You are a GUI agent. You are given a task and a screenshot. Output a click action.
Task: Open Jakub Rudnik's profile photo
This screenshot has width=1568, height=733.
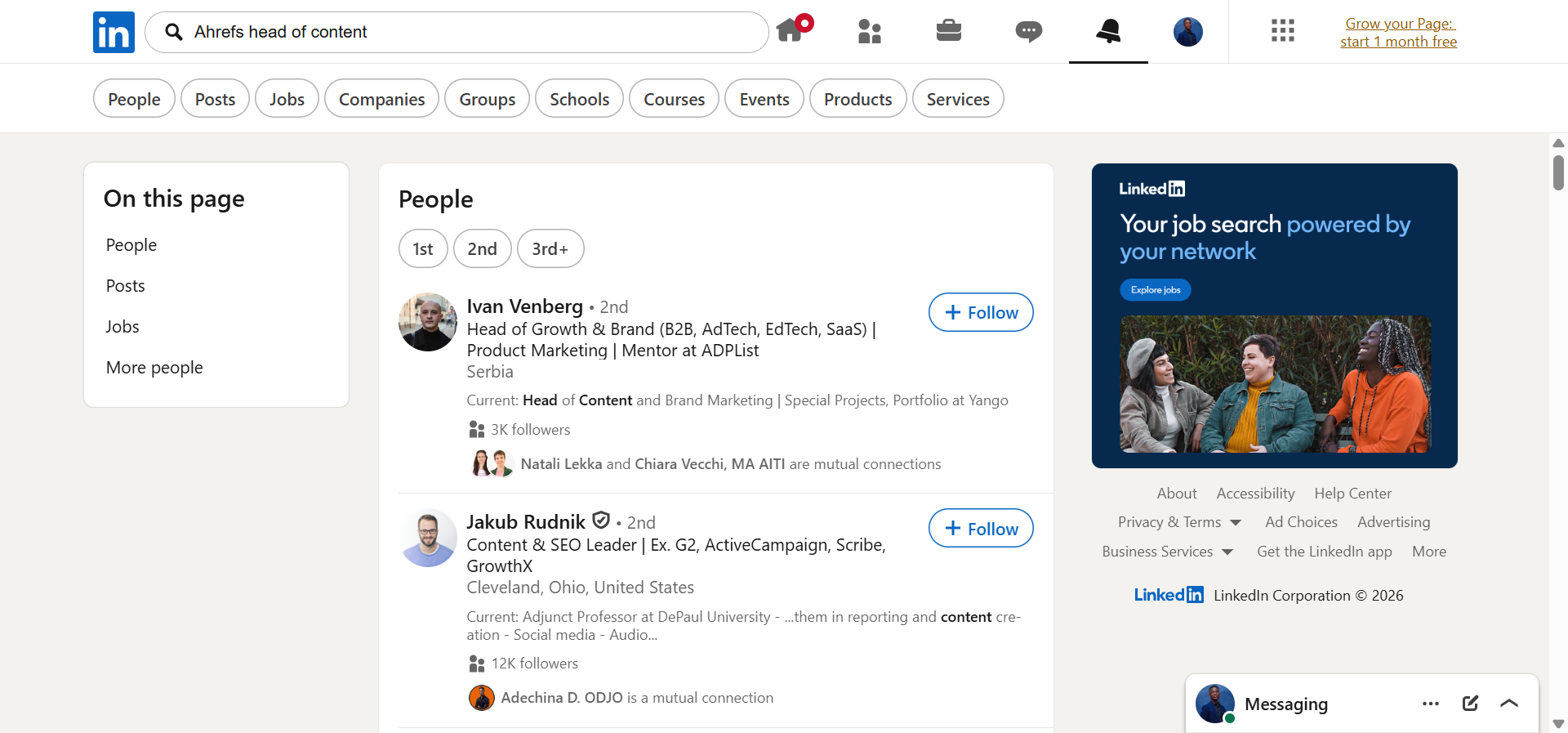(x=428, y=538)
